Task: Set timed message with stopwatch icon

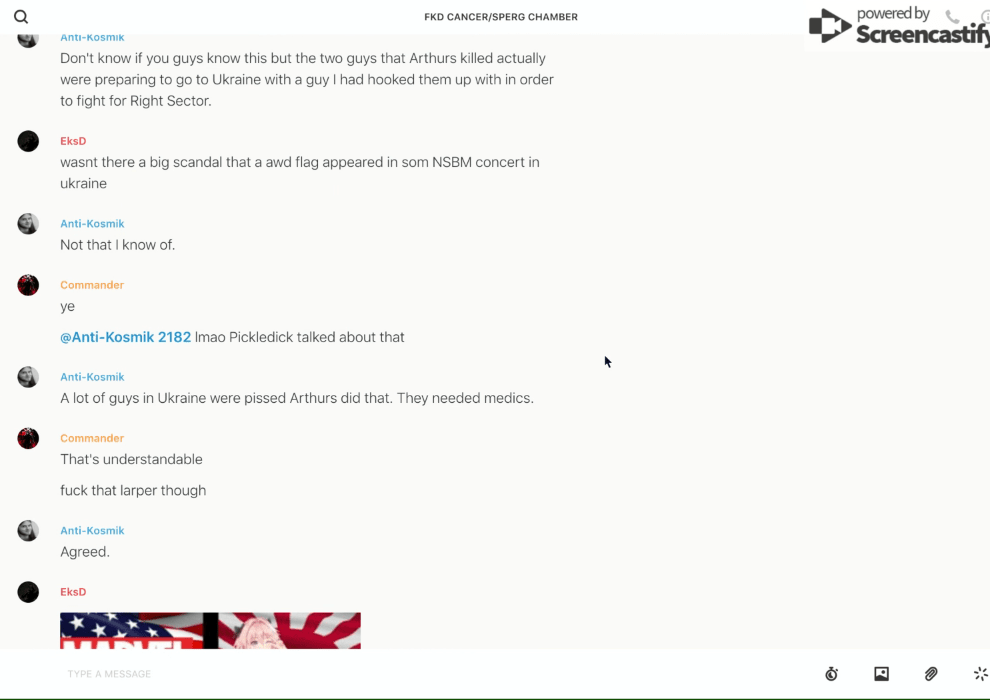Action: tap(832, 673)
